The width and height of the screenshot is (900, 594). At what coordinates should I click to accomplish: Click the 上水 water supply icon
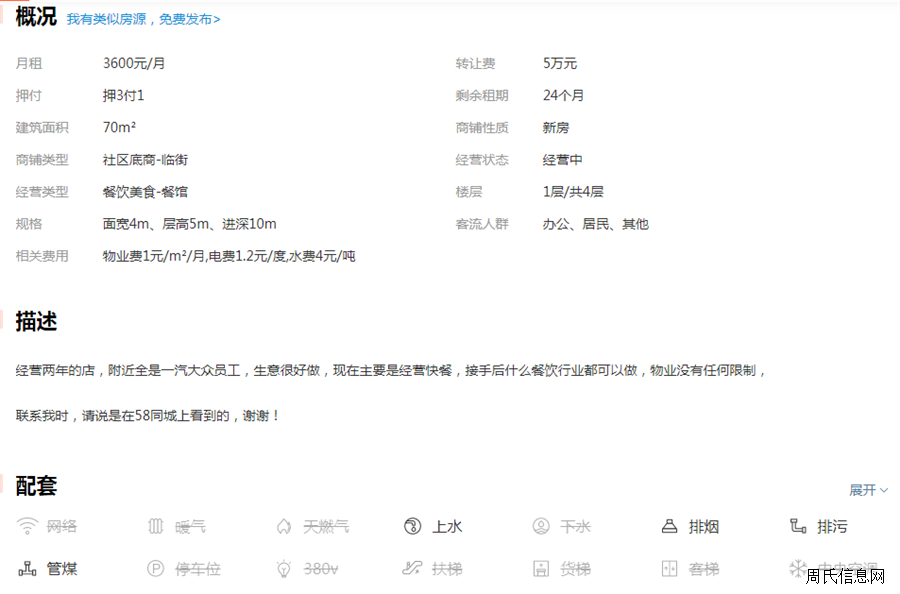(x=412, y=526)
